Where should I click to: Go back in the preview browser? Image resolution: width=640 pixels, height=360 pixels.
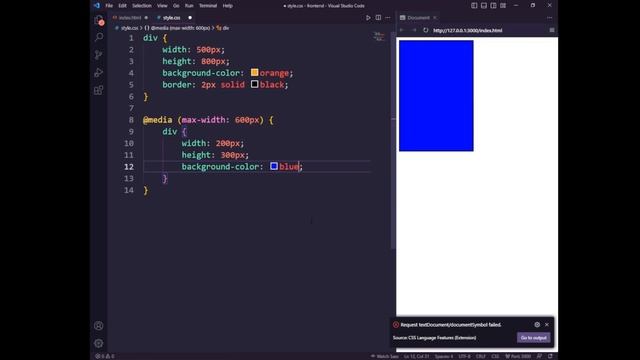pyautogui.click(x=402, y=30)
